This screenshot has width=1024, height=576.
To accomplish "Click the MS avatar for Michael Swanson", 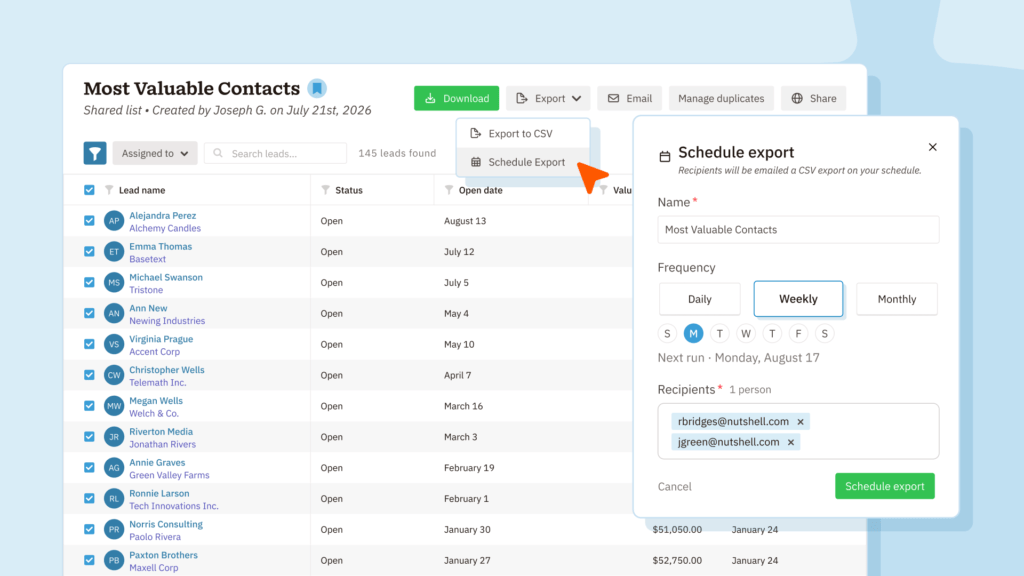I will click(114, 283).
